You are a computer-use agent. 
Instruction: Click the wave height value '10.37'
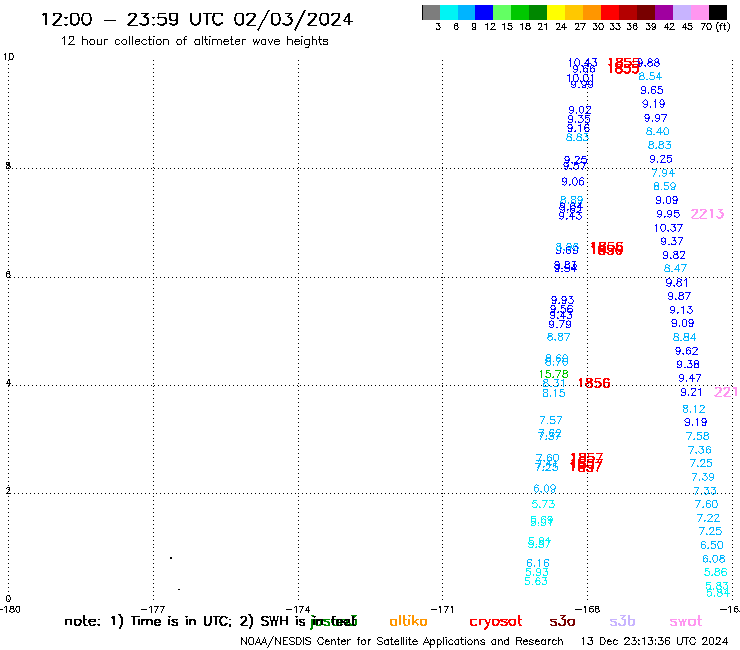[x=668, y=228]
